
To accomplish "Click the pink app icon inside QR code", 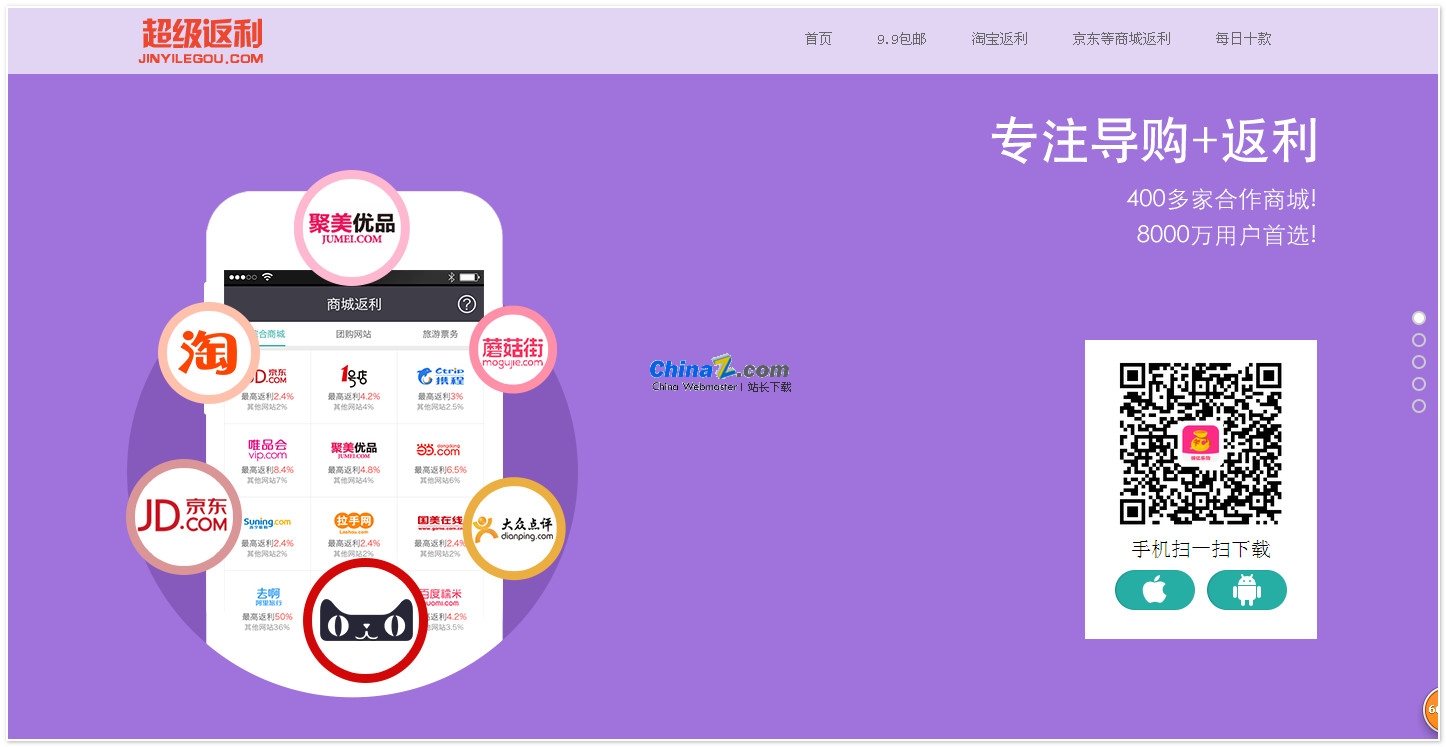I will [1200, 443].
